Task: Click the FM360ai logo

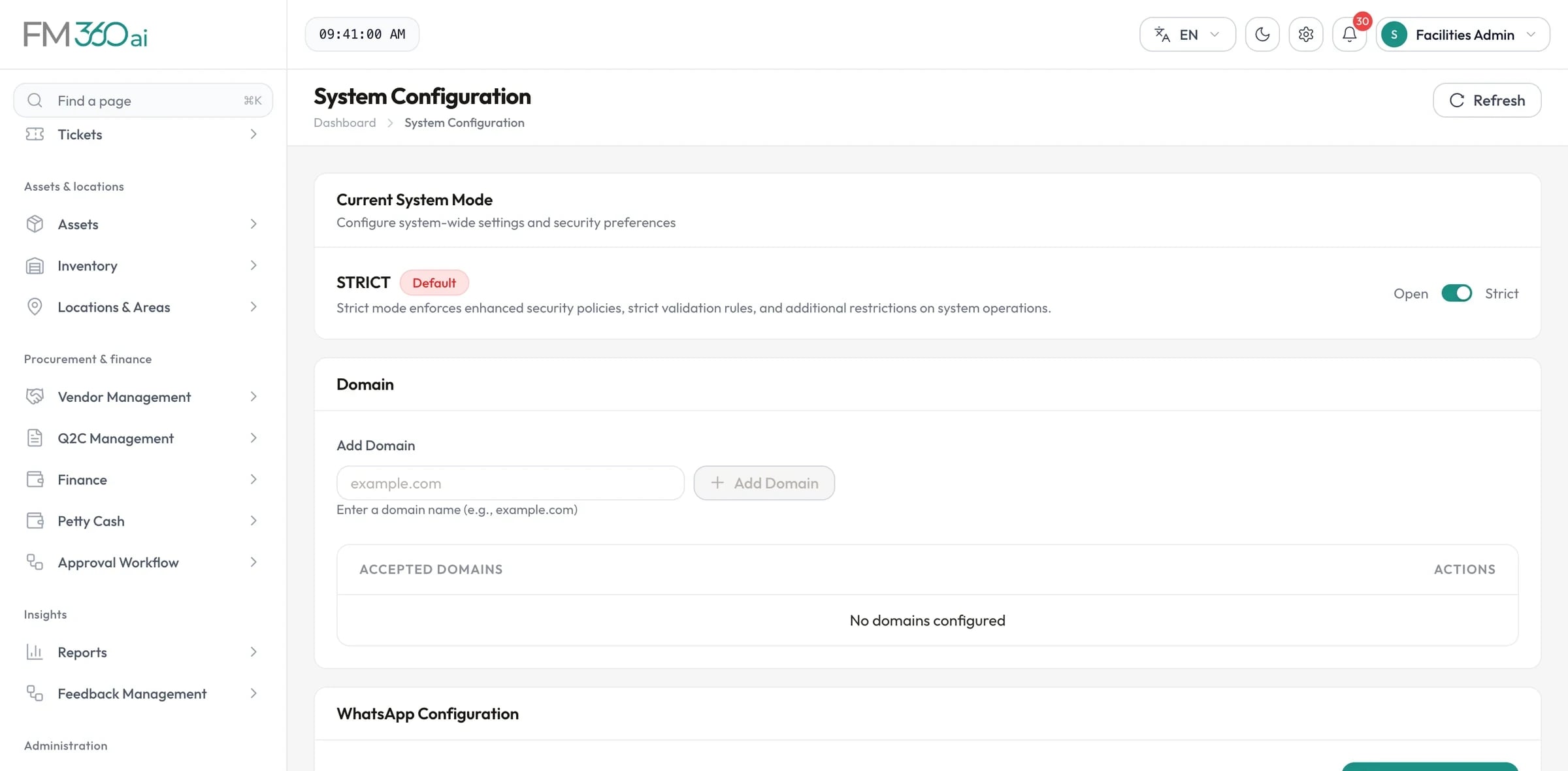Action: click(86, 35)
